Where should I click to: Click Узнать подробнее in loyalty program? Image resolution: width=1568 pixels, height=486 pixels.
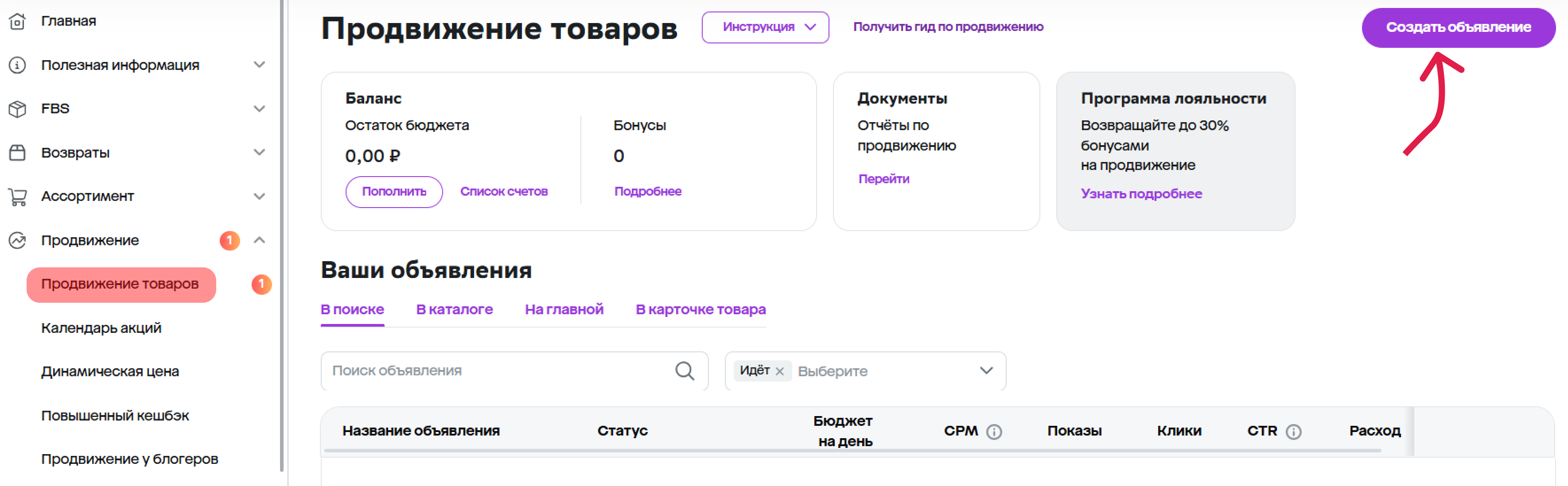click(x=1141, y=194)
